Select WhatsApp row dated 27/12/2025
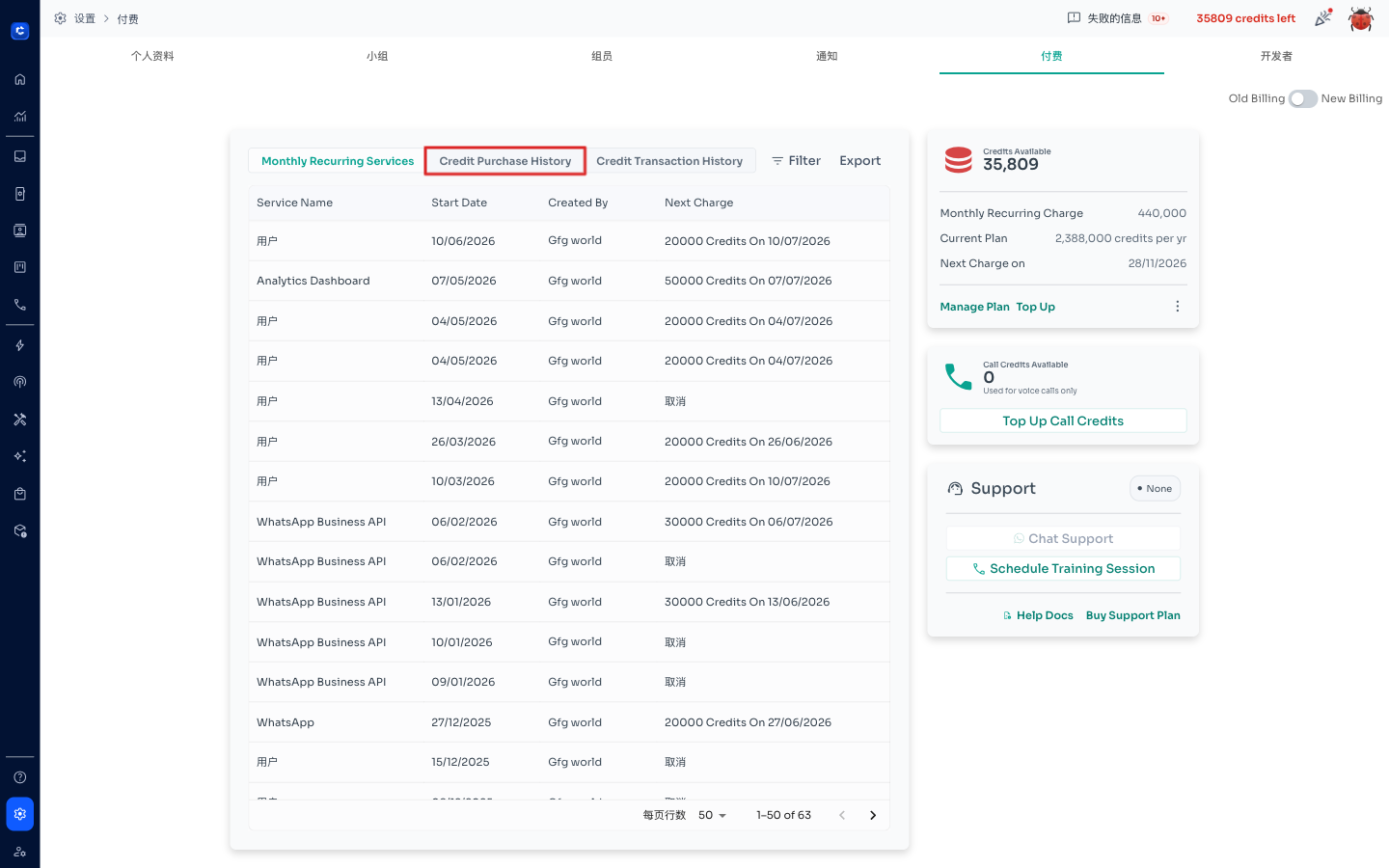Image resolution: width=1389 pixels, height=868 pixels. point(569,722)
